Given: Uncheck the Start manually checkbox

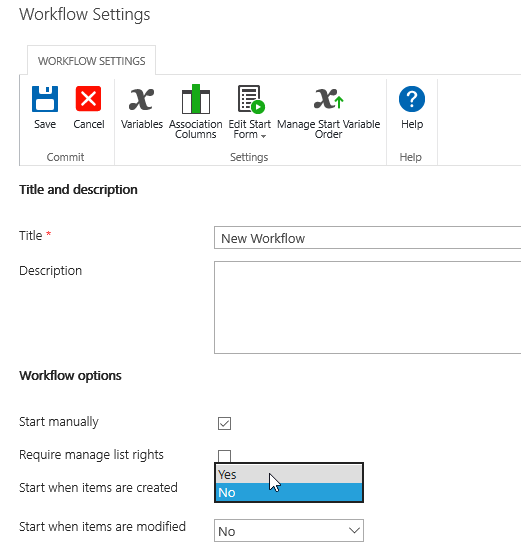Looking at the screenshot, I should [225, 423].
